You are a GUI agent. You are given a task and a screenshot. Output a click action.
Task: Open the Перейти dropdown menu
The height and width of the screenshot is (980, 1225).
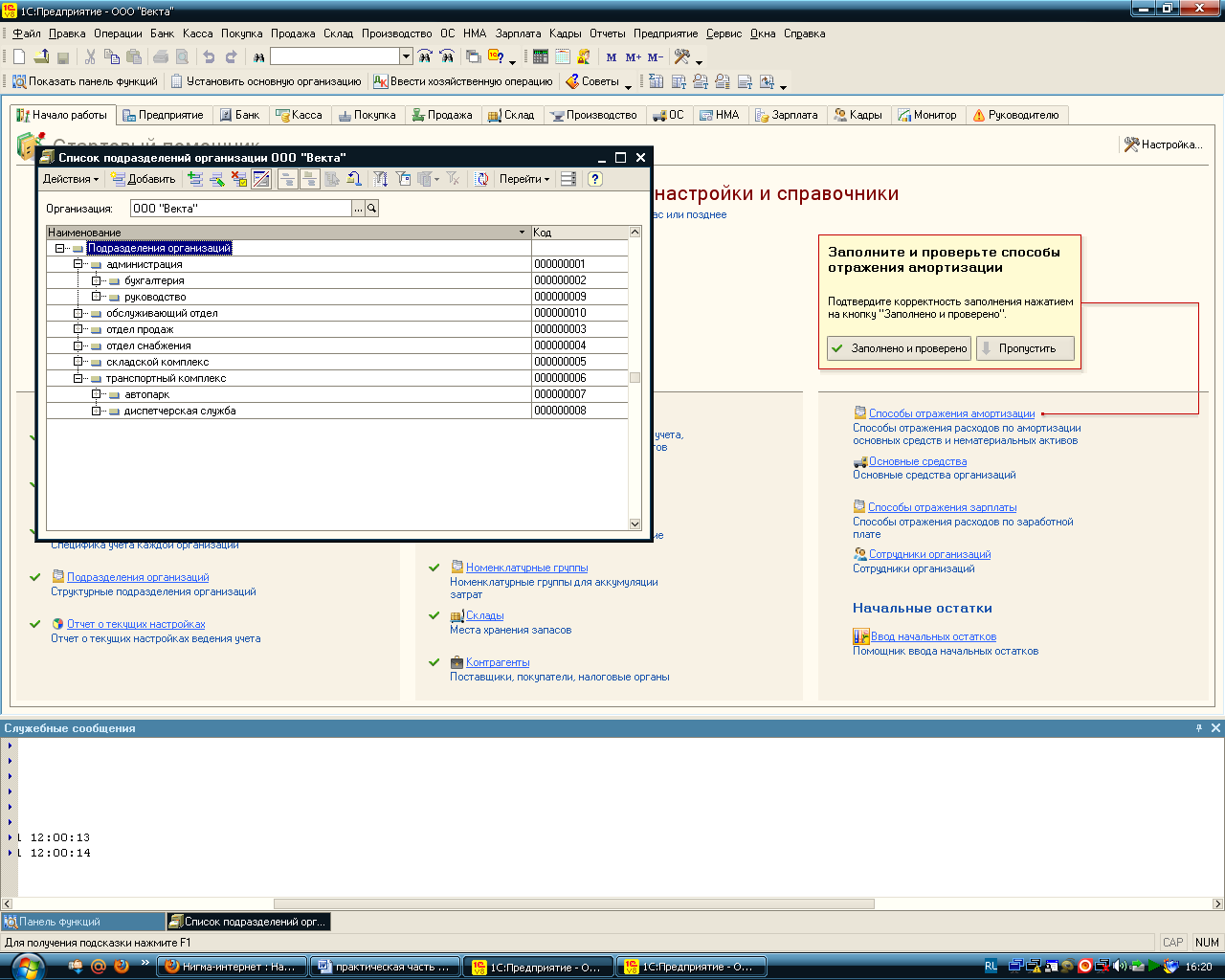[x=524, y=179]
